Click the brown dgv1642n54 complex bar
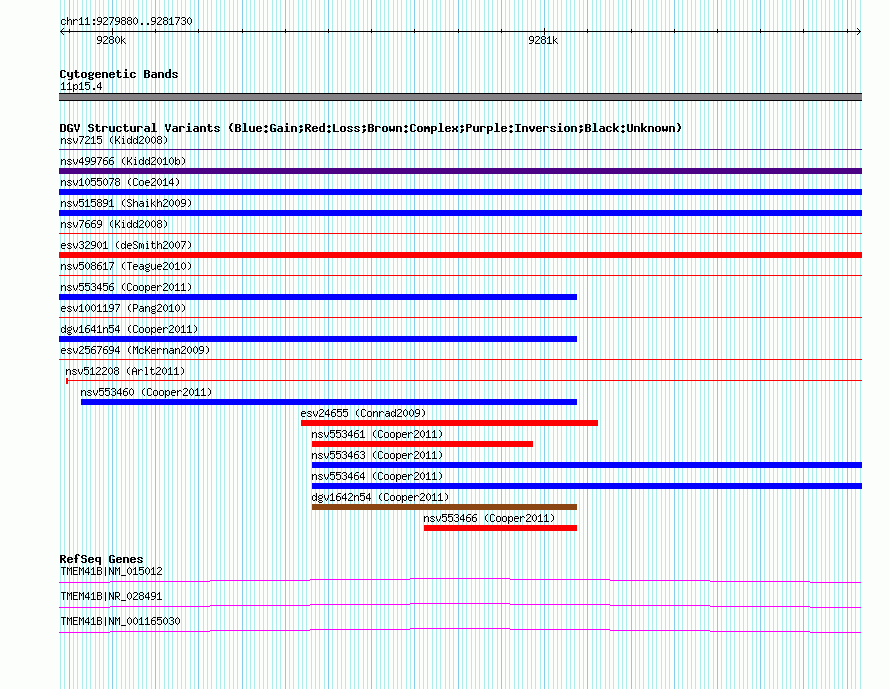The image size is (890, 689). click(x=444, y=507)
